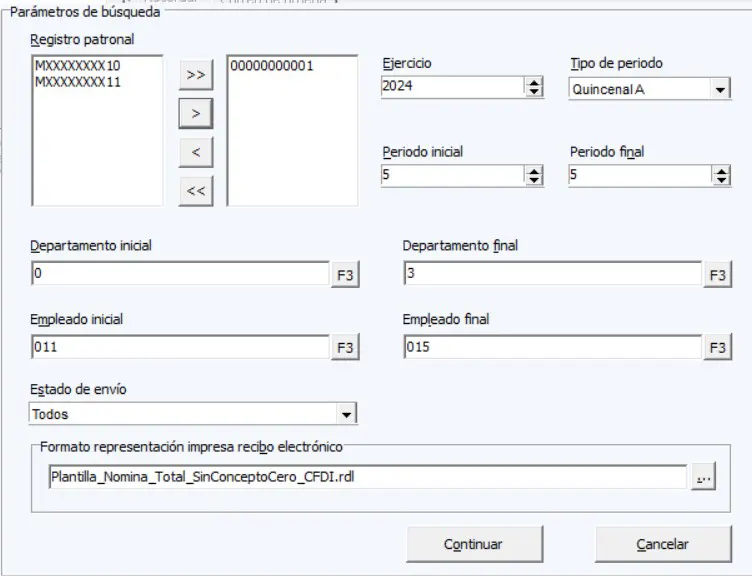Screen dimensions: 752x577
Task: Open F3 lookup for Departamento final
Action: click(718, 275)
